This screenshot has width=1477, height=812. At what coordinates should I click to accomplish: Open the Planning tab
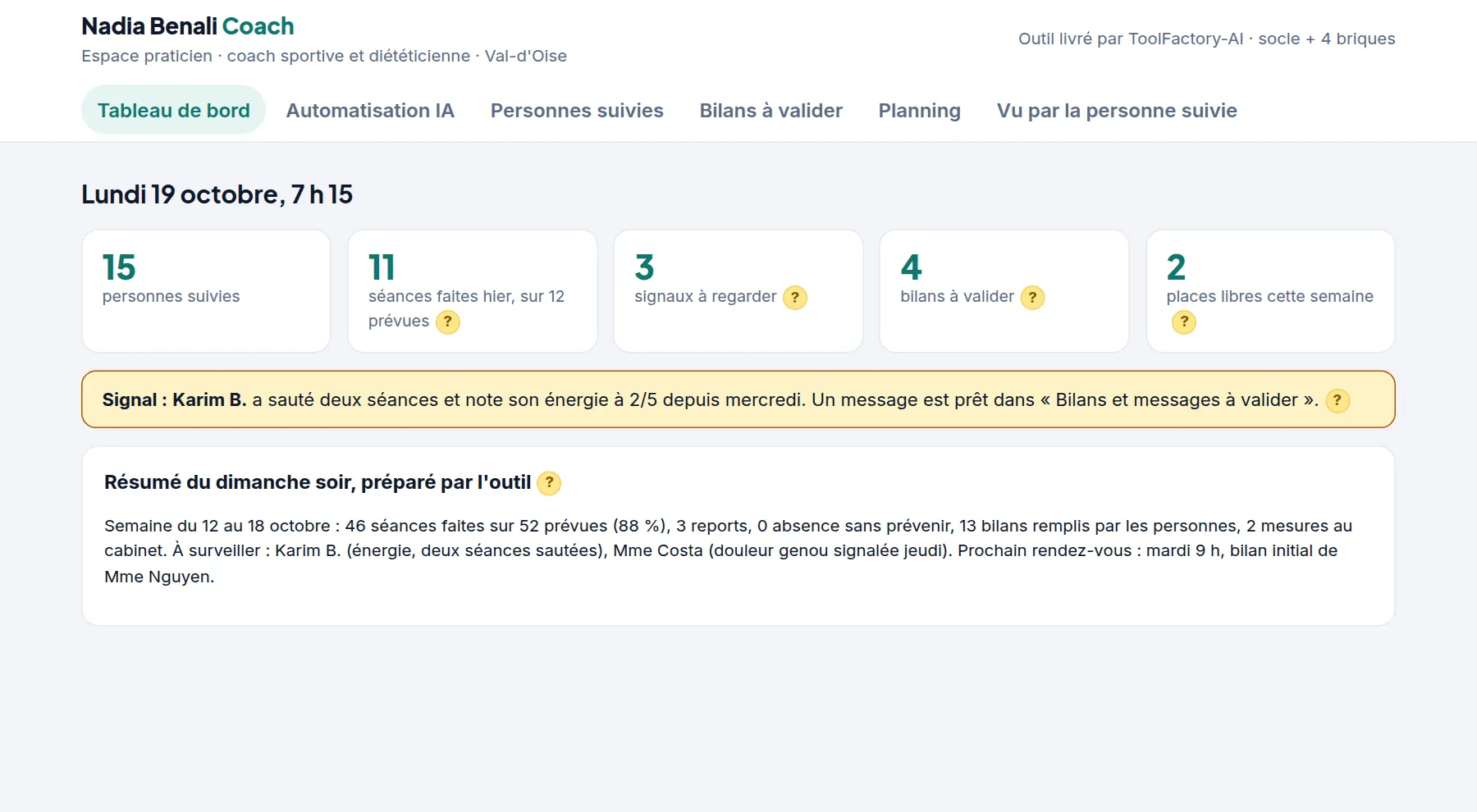(919, 110)
